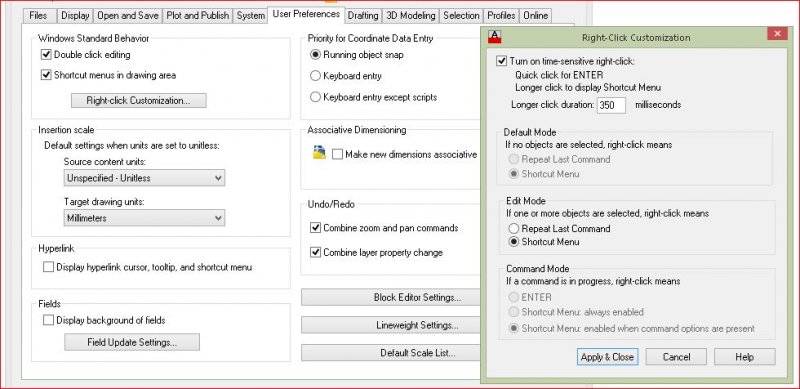800x389 pixels.
Task: Choose Shortcut Menu under Edit Mode
Action: (514, 241)
